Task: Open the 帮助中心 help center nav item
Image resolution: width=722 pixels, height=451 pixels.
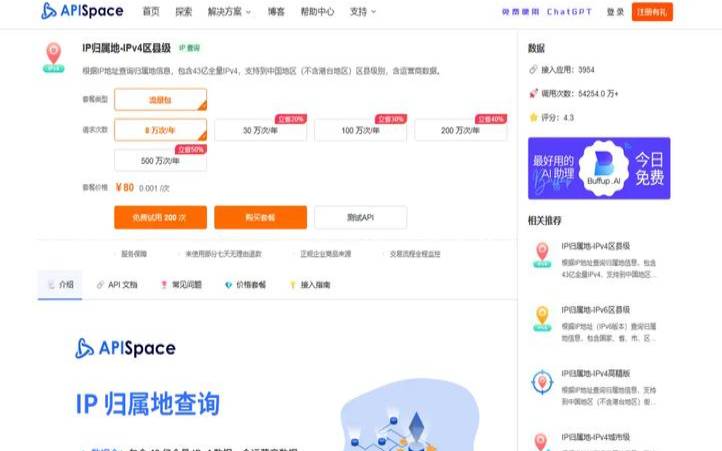Action: coord(317,12)
